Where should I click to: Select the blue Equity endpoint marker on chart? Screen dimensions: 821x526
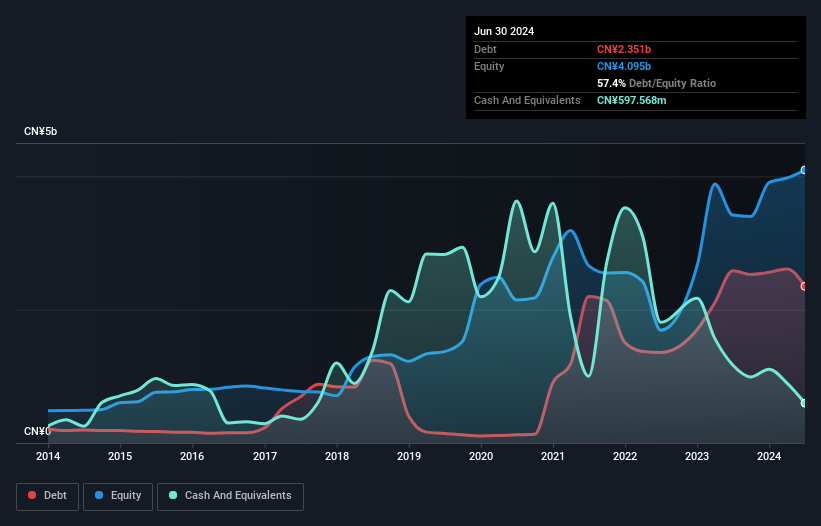(804, 170)
